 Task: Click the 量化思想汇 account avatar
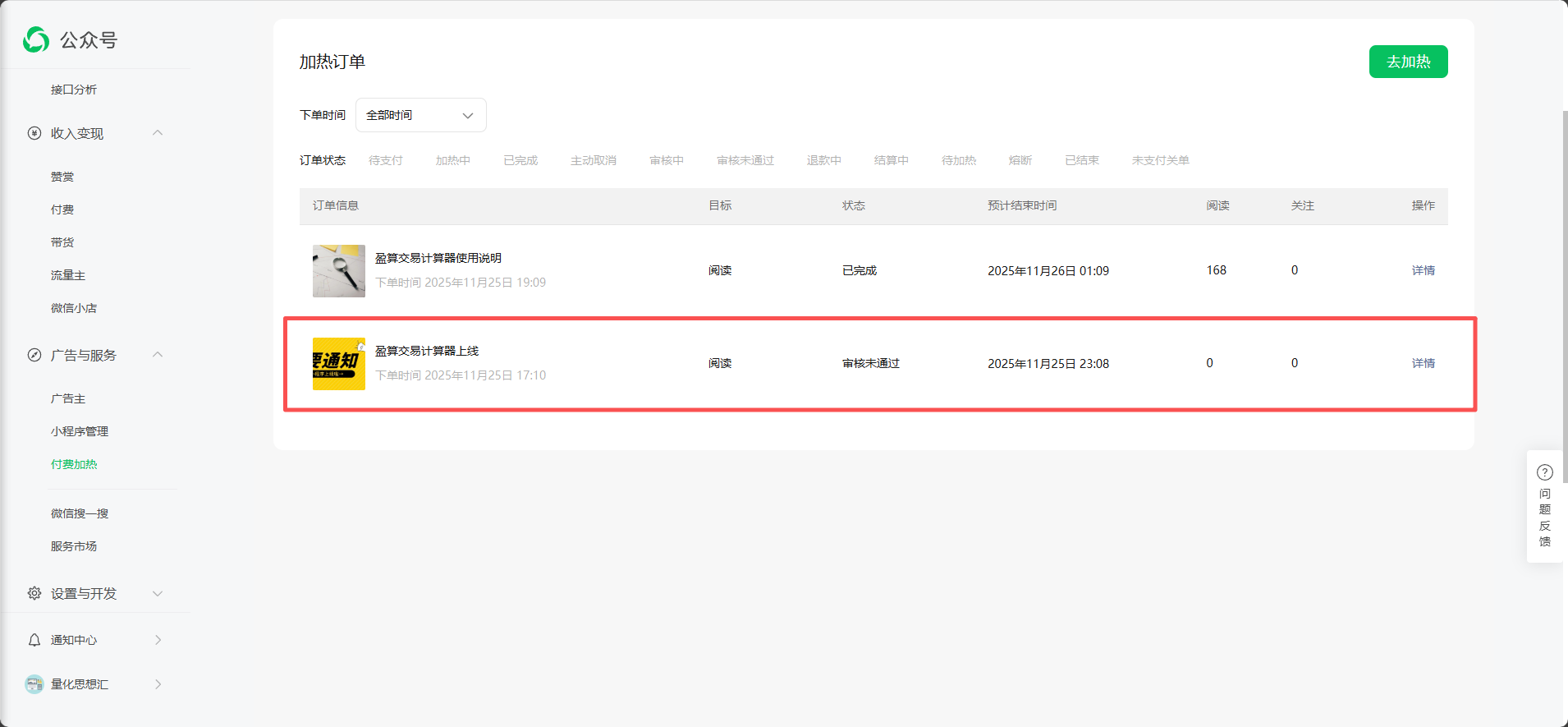point(34,684)
